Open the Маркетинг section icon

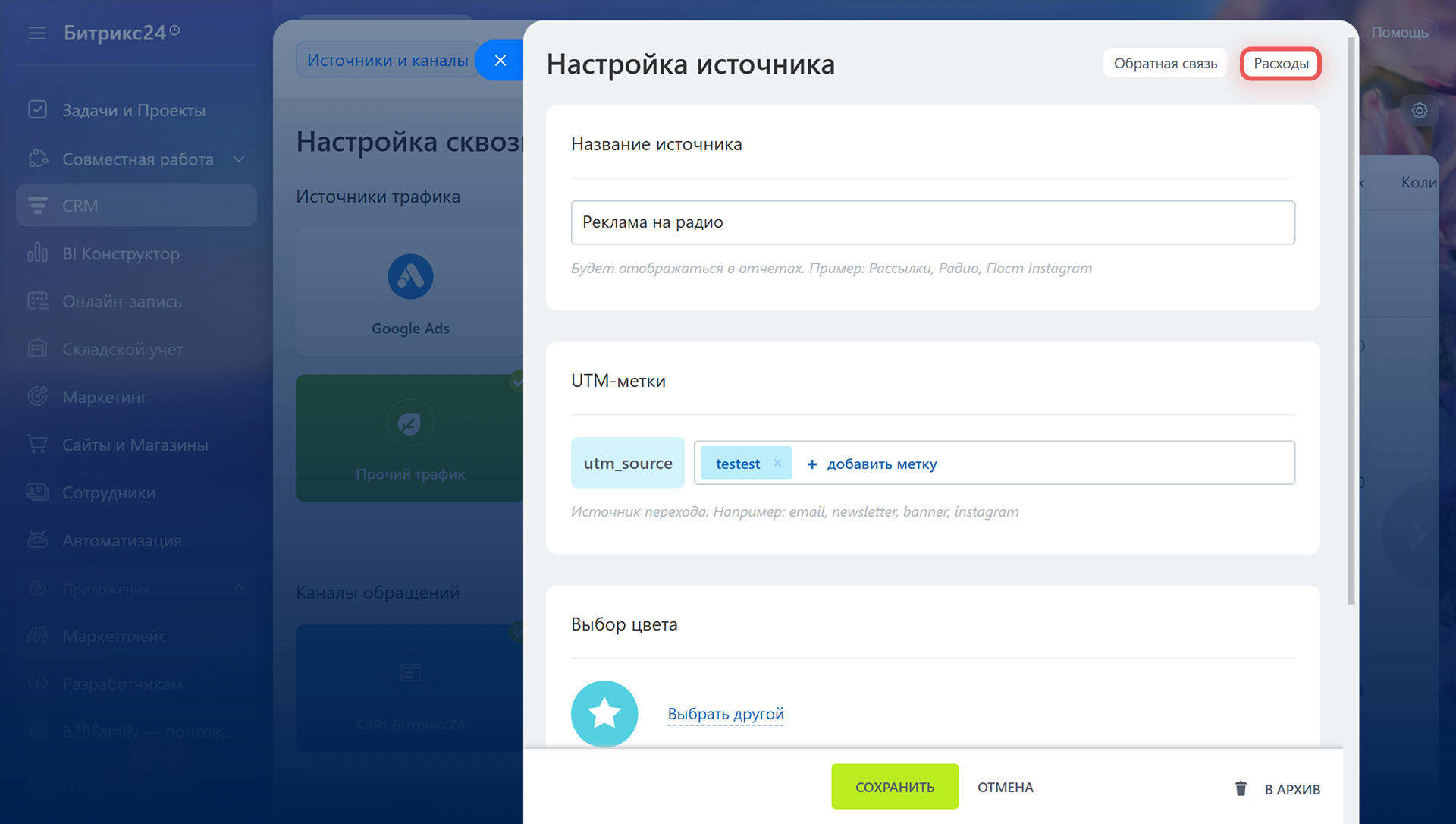(37, 396)
